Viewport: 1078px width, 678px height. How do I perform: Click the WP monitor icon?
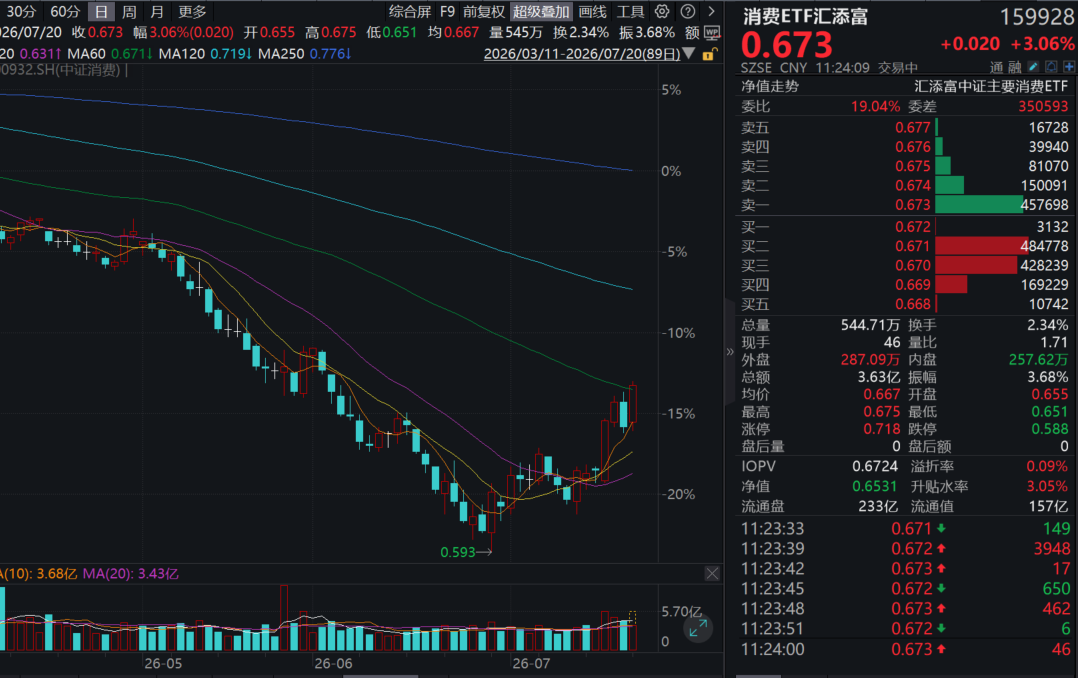712,32
